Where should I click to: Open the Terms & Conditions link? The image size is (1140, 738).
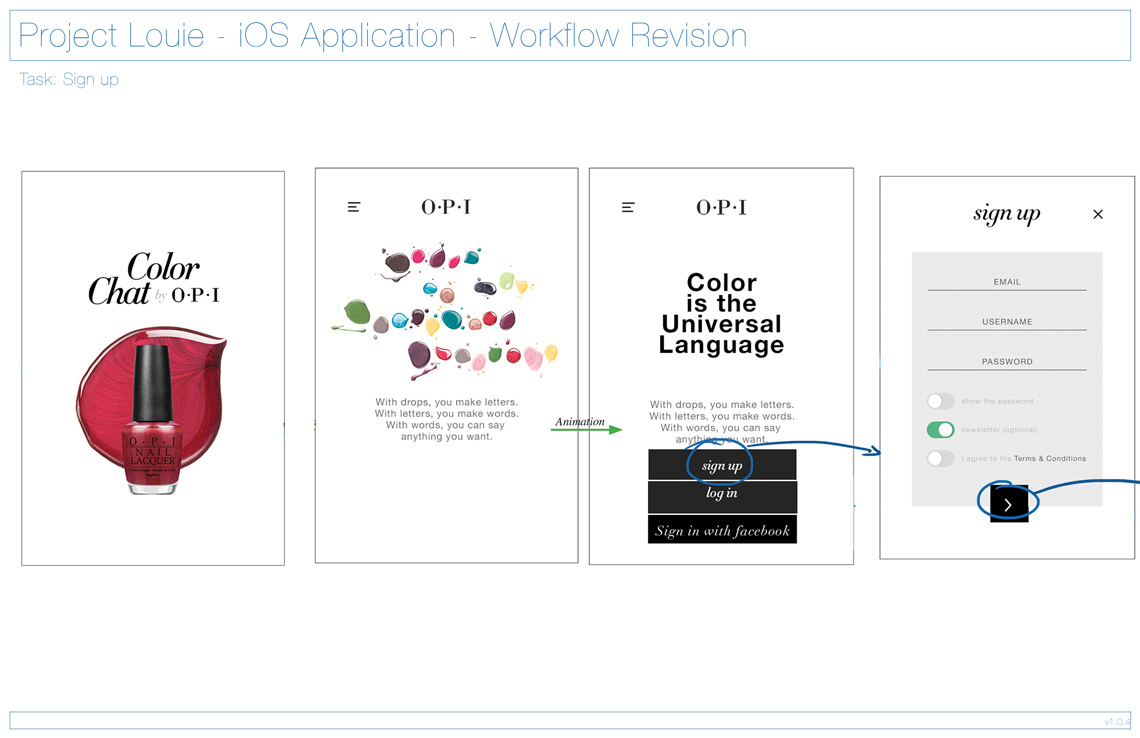tap(1050, 459)
